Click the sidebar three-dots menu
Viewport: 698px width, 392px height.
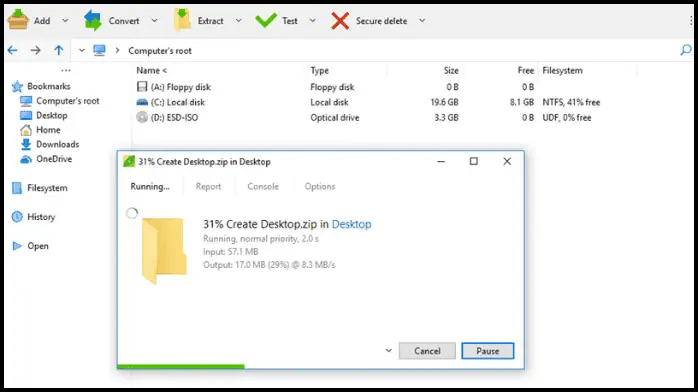[x=66, y=70]
